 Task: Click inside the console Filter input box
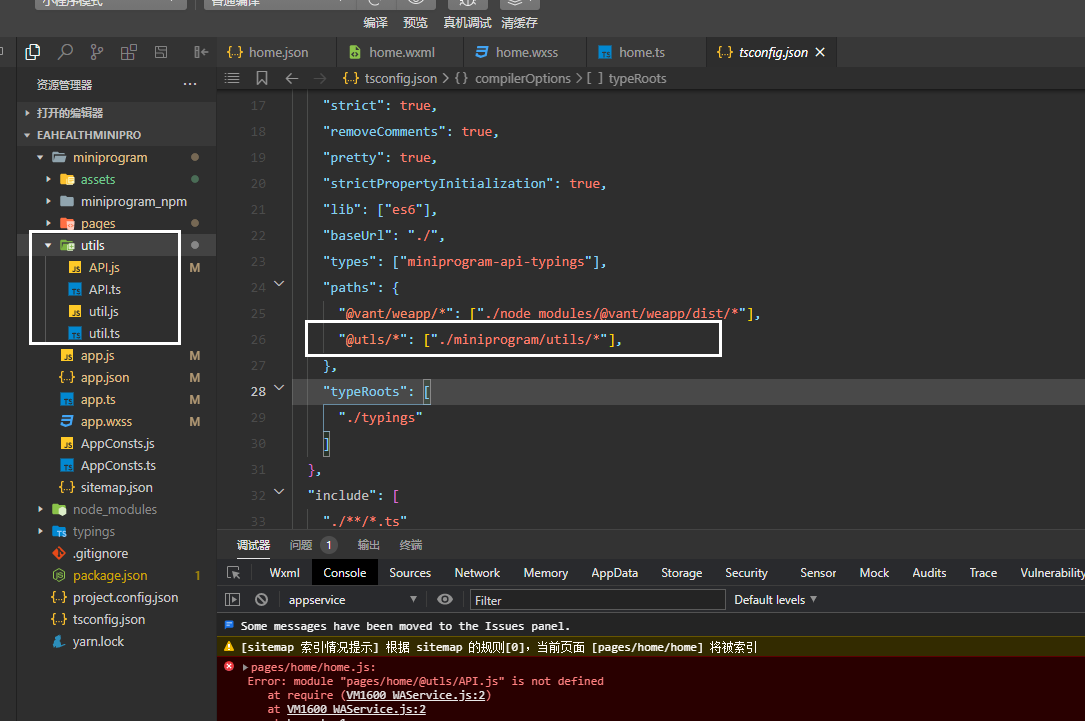click(x=597, y=599)
